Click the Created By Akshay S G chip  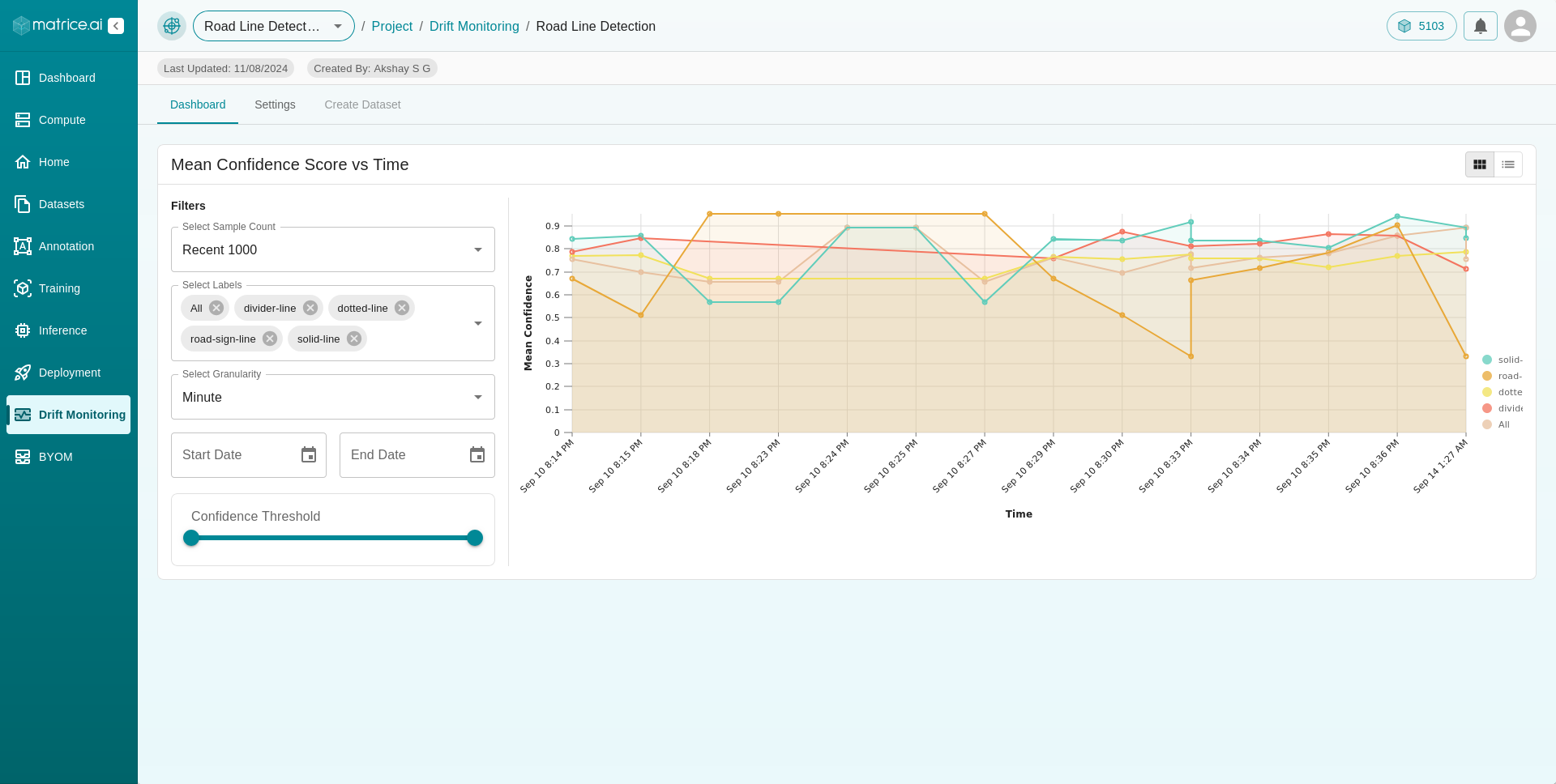click(x=372, y=68)
